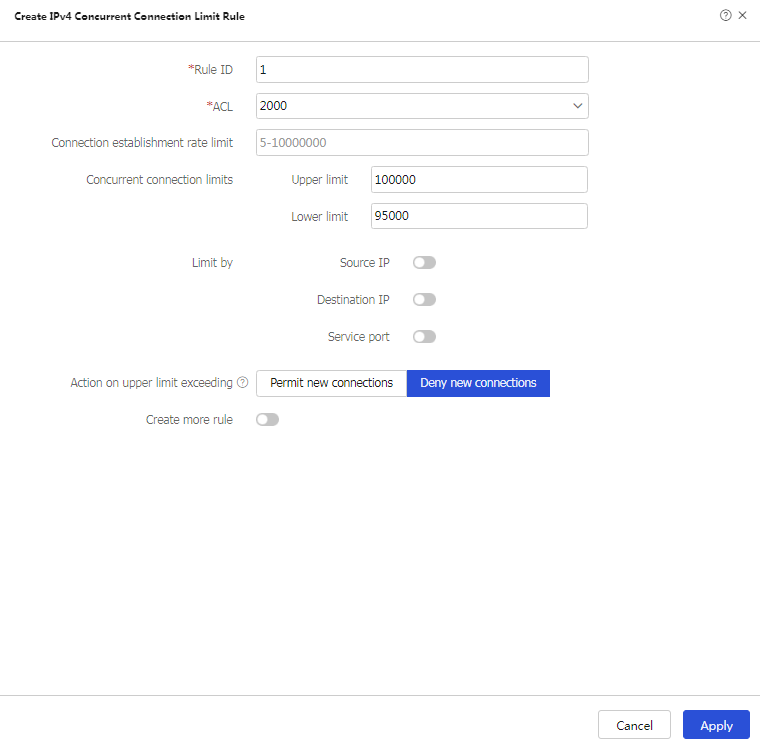Screen dimensions: 760x746
Task: Click the Destination IP label
Action: tap(353, 300)
